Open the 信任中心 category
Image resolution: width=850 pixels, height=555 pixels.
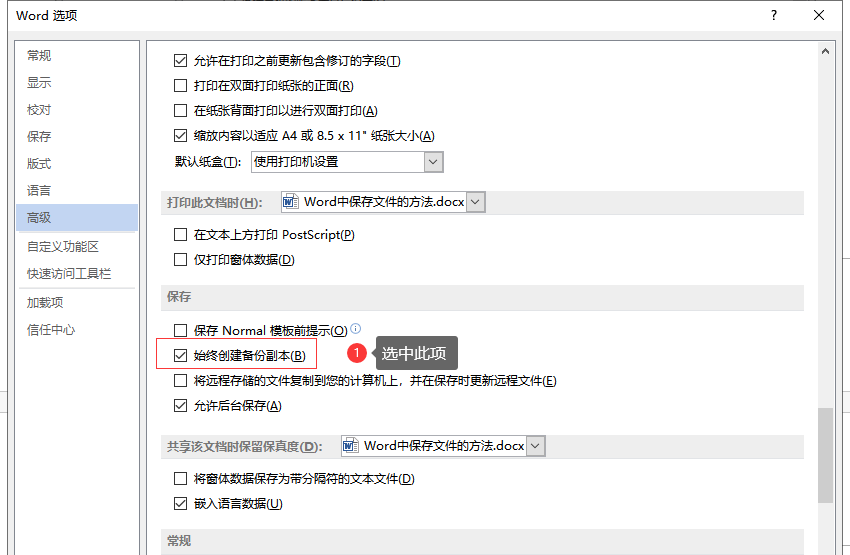click(x=51, y=330)
